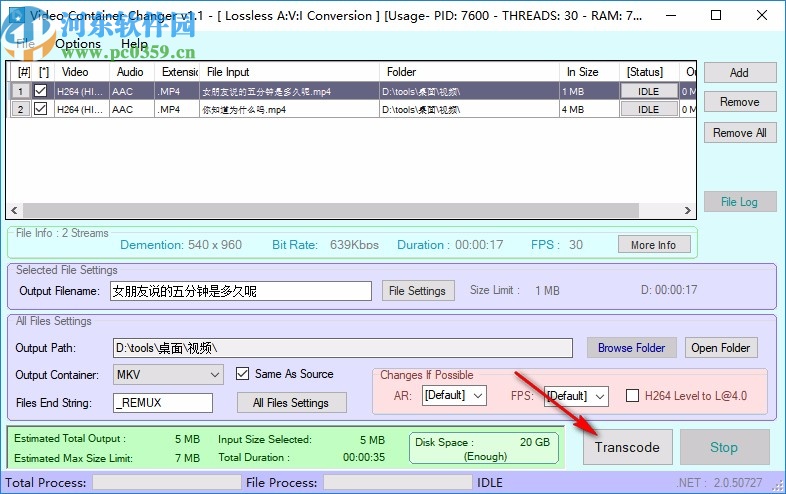Click the File Process progress bar
This screenshot has width=786, height=494.
coord(398,482)
